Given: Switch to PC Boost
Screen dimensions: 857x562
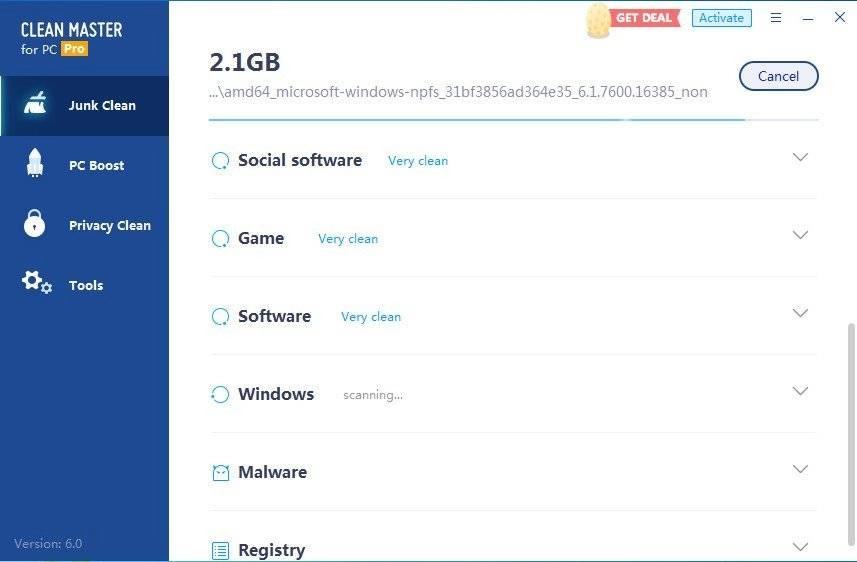Looking at the screenshot, I should [x=85, y=165].
